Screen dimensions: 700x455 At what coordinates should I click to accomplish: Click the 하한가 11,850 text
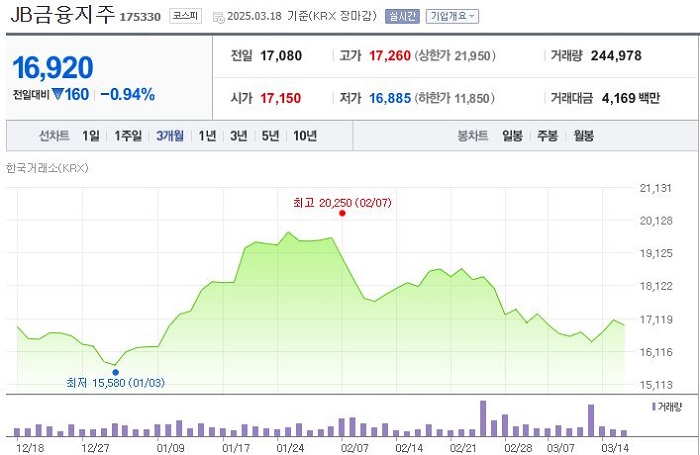(x=455, y=98)
